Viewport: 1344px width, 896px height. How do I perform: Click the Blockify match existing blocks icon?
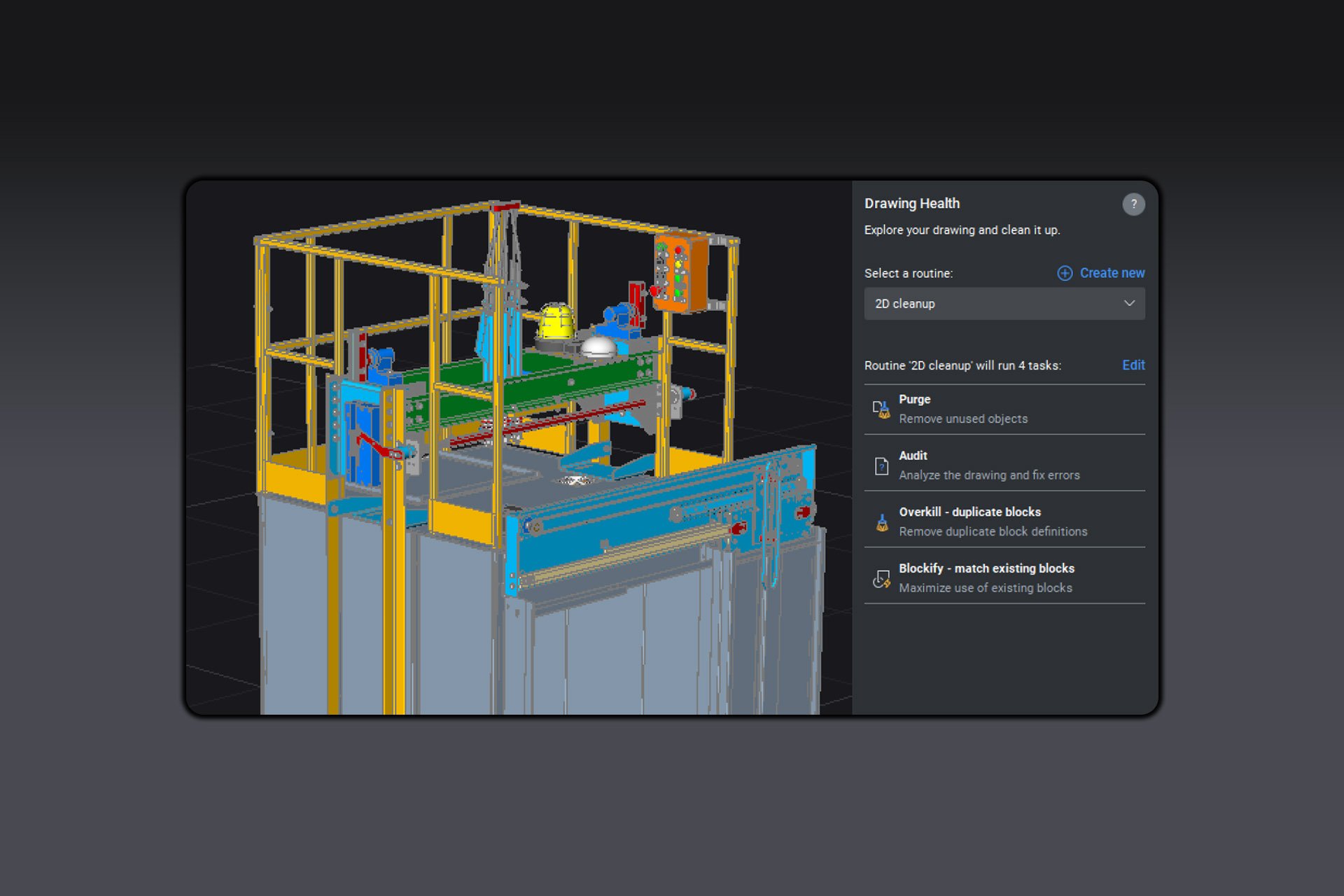tap(881, 578)
